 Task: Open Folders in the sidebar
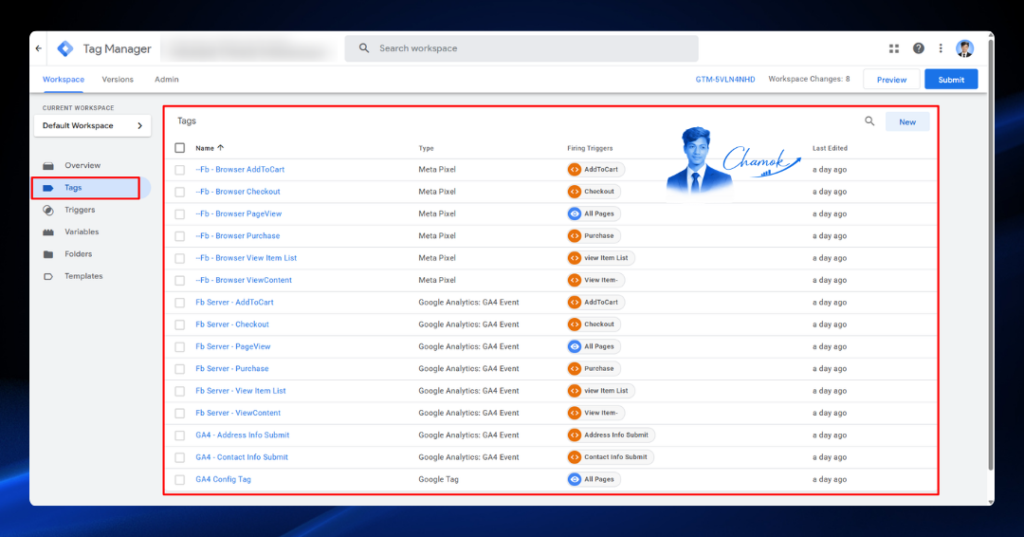pyautogui.click(x=78, y=254)
